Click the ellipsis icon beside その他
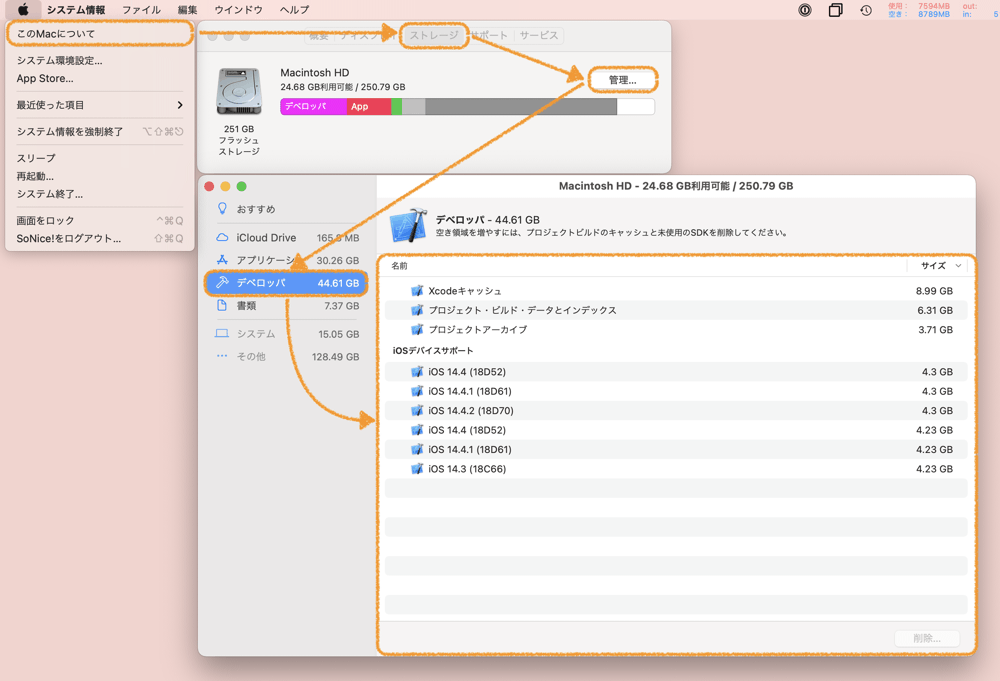Screen dimensions: 1000x681 (222, 356)
